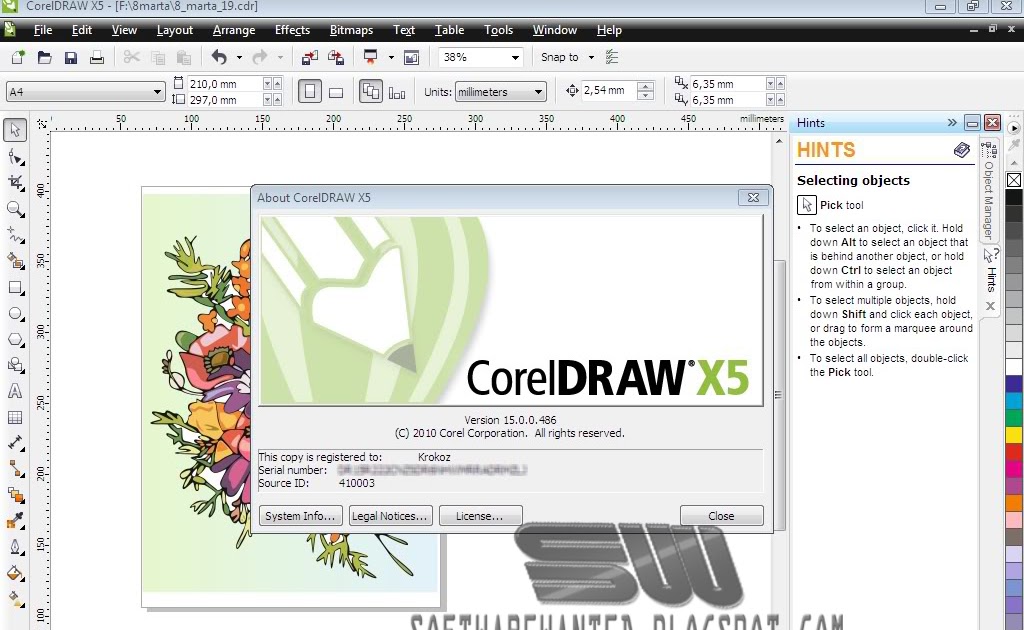Select the Dimension tool
Image resolution: width=1024 pixels, height=630 pixels.
pyautogui.click(x=15, y=443)
